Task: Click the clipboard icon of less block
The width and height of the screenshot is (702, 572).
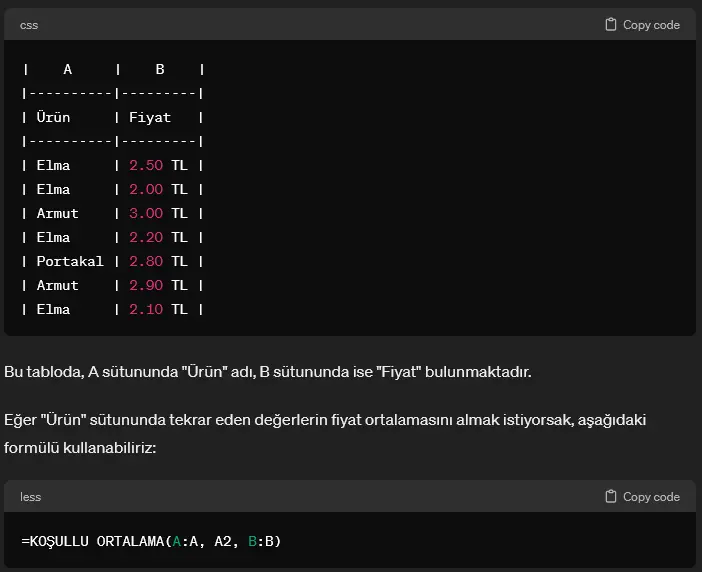Action: point(611,496)
